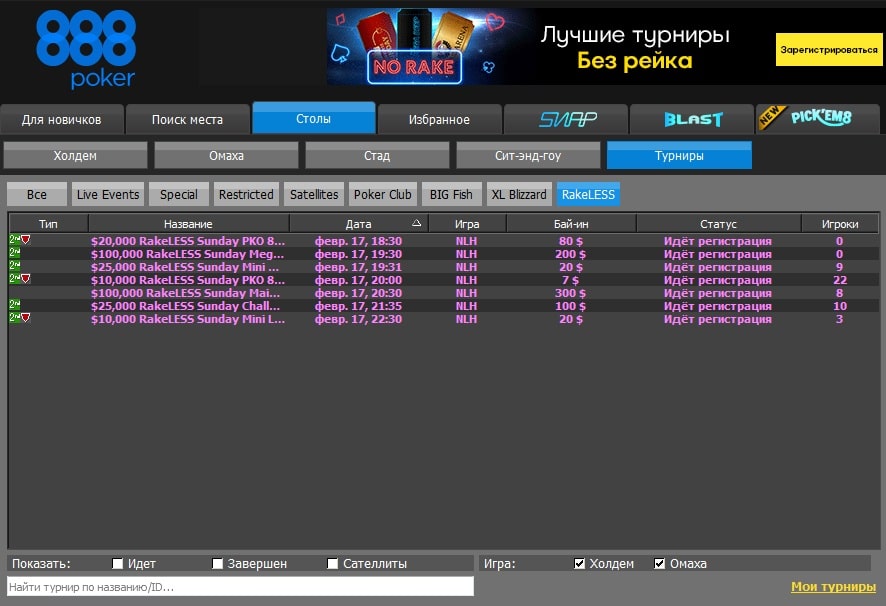The image size is (886, 606).
Task: Click the yellow Зарегистрироваться button
Action: click(x=828, y=49)
